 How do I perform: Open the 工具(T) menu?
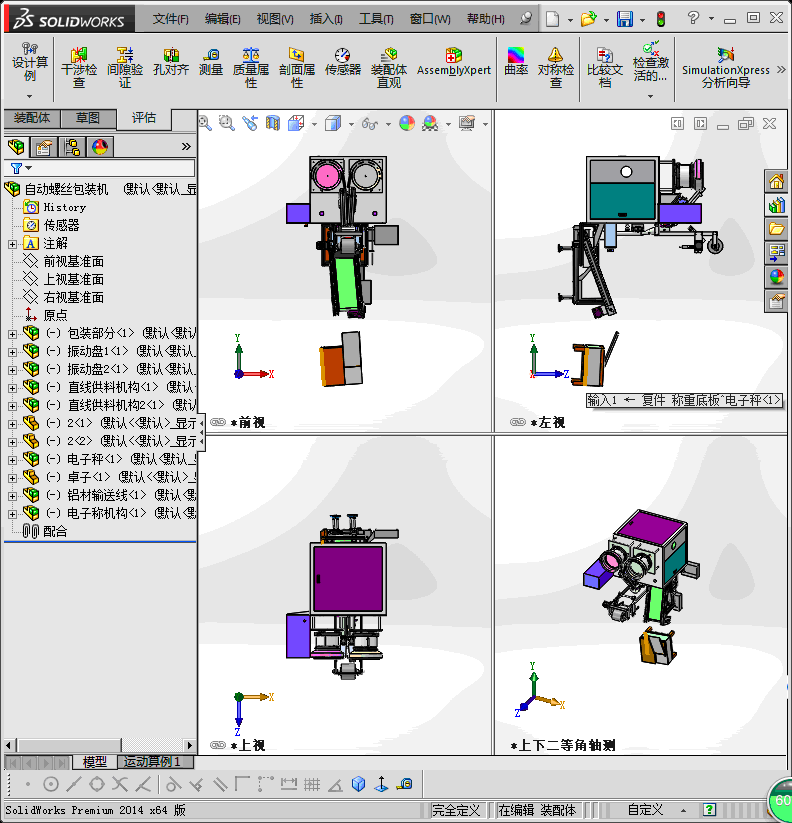[x=376, y=19]
